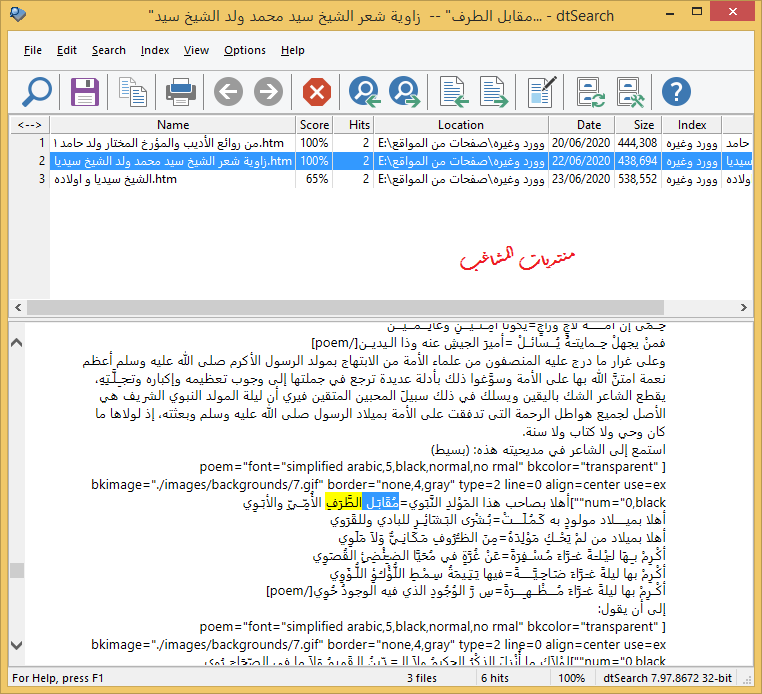
Task: Click the Name column header
Action: tap(173, 125)
